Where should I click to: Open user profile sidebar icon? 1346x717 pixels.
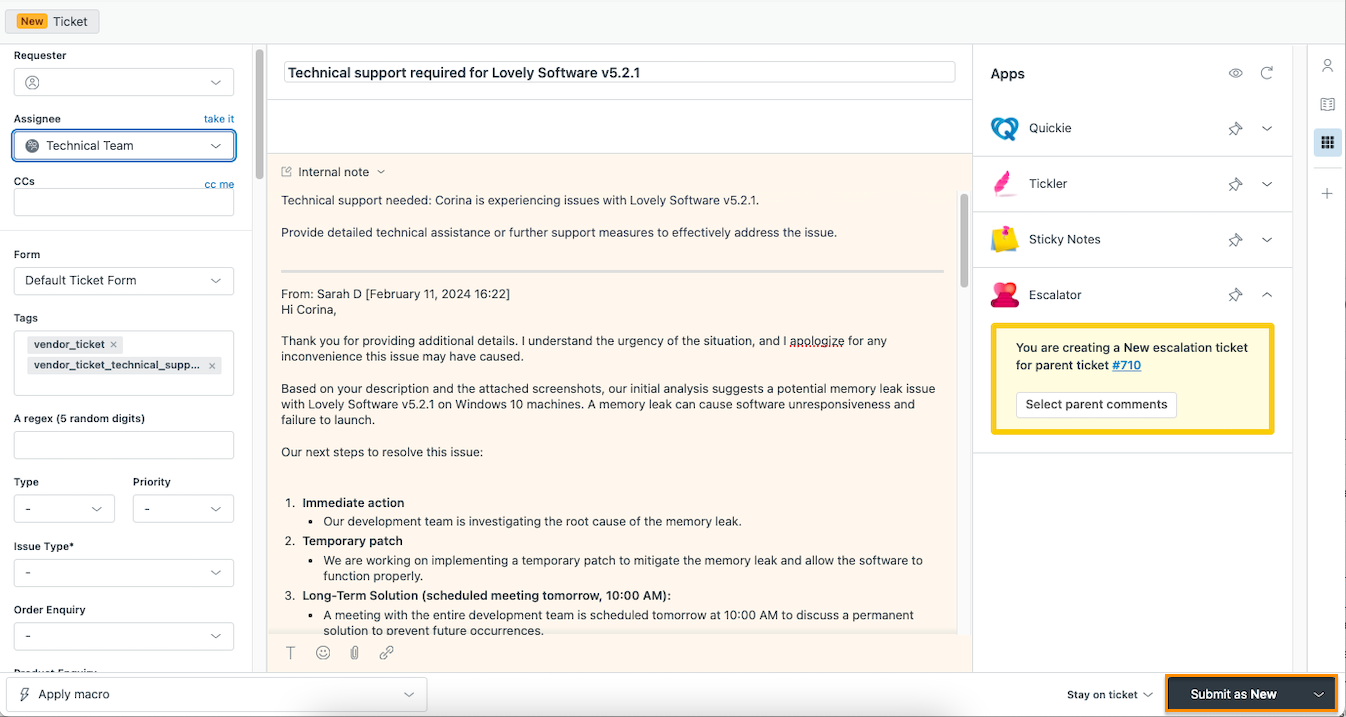pos(1328,65)
